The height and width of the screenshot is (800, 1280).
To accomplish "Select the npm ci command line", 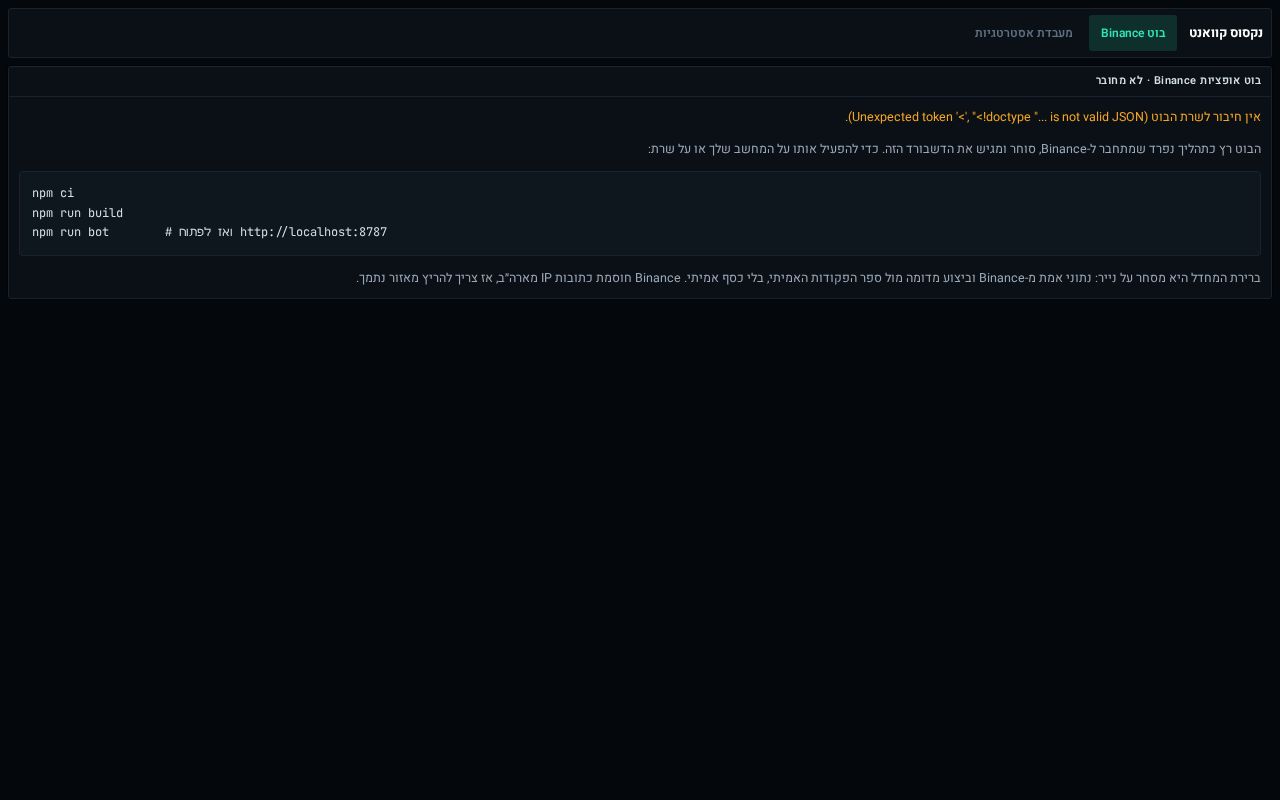I will pos(53,193).
